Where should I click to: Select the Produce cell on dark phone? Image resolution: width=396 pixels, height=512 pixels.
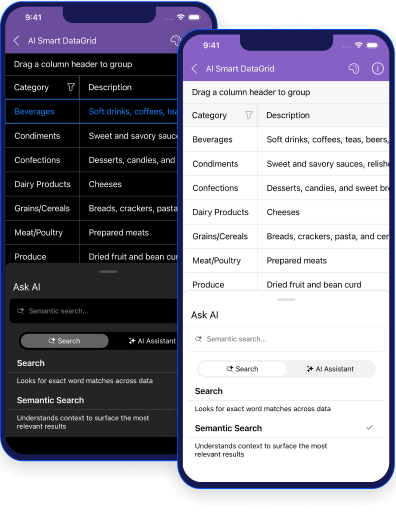point(42,254)
